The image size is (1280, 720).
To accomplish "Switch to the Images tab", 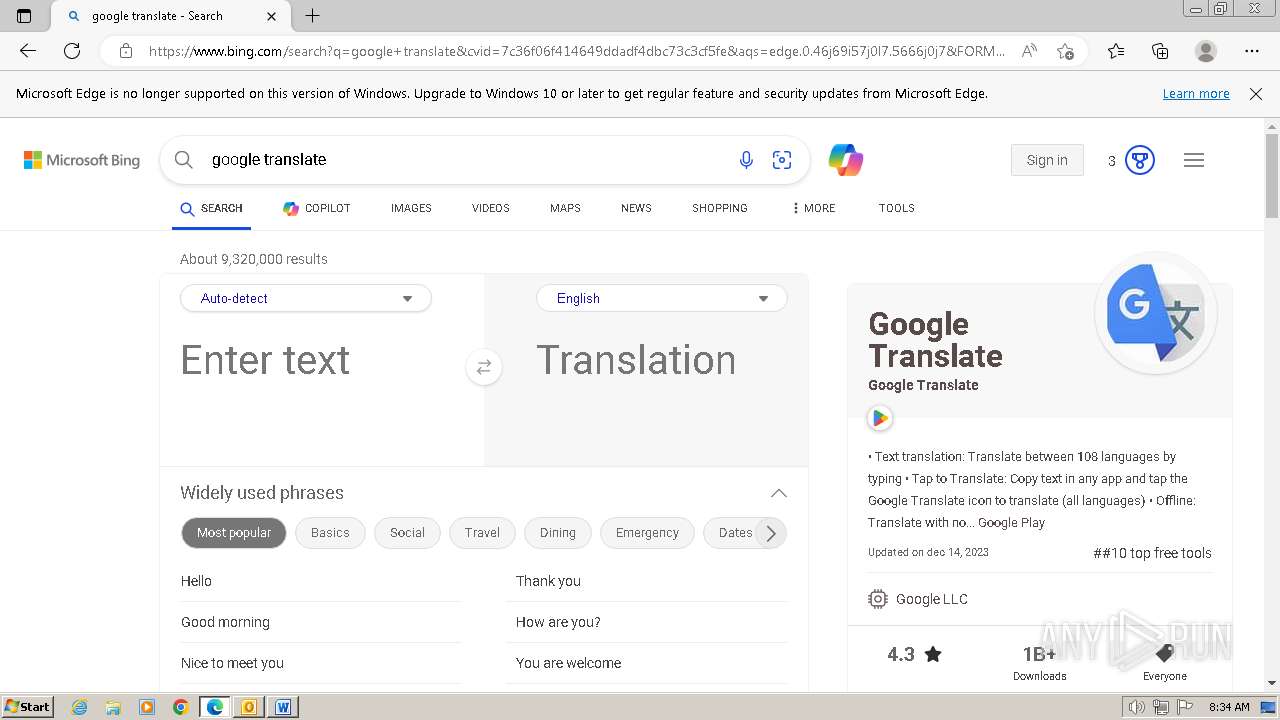I will 411,208.
